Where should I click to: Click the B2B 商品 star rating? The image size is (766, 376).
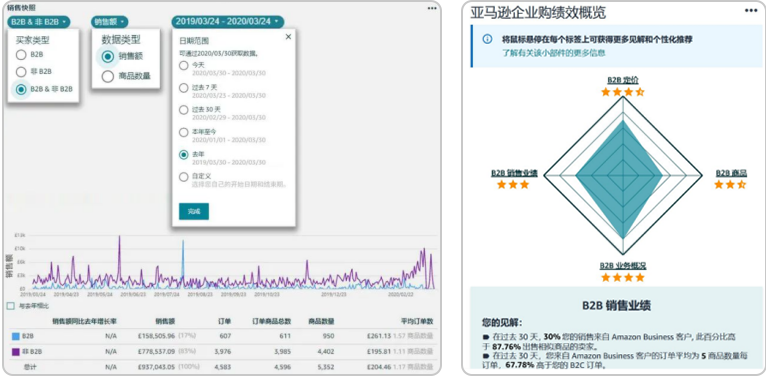730,185
